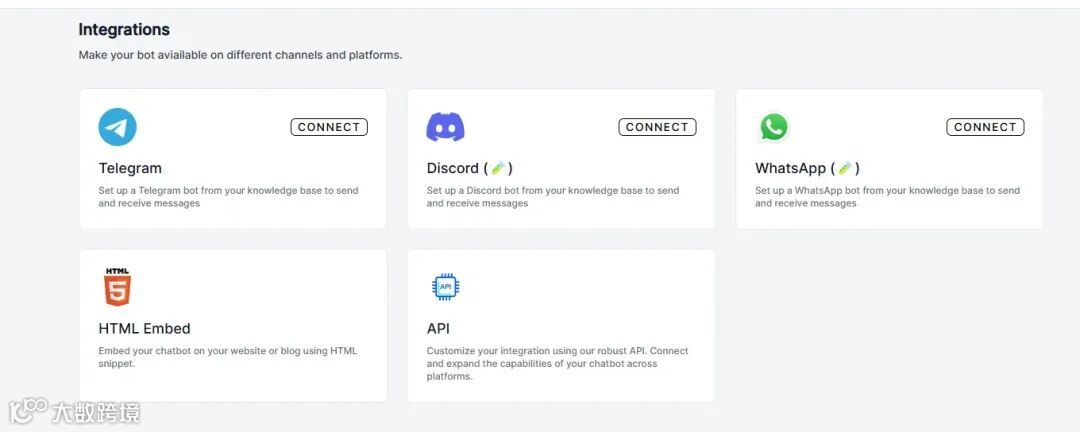The height and width of the screenshot is (432, 1080).
Task: Click the HTML snippet embed description
Action: [227, 357]
